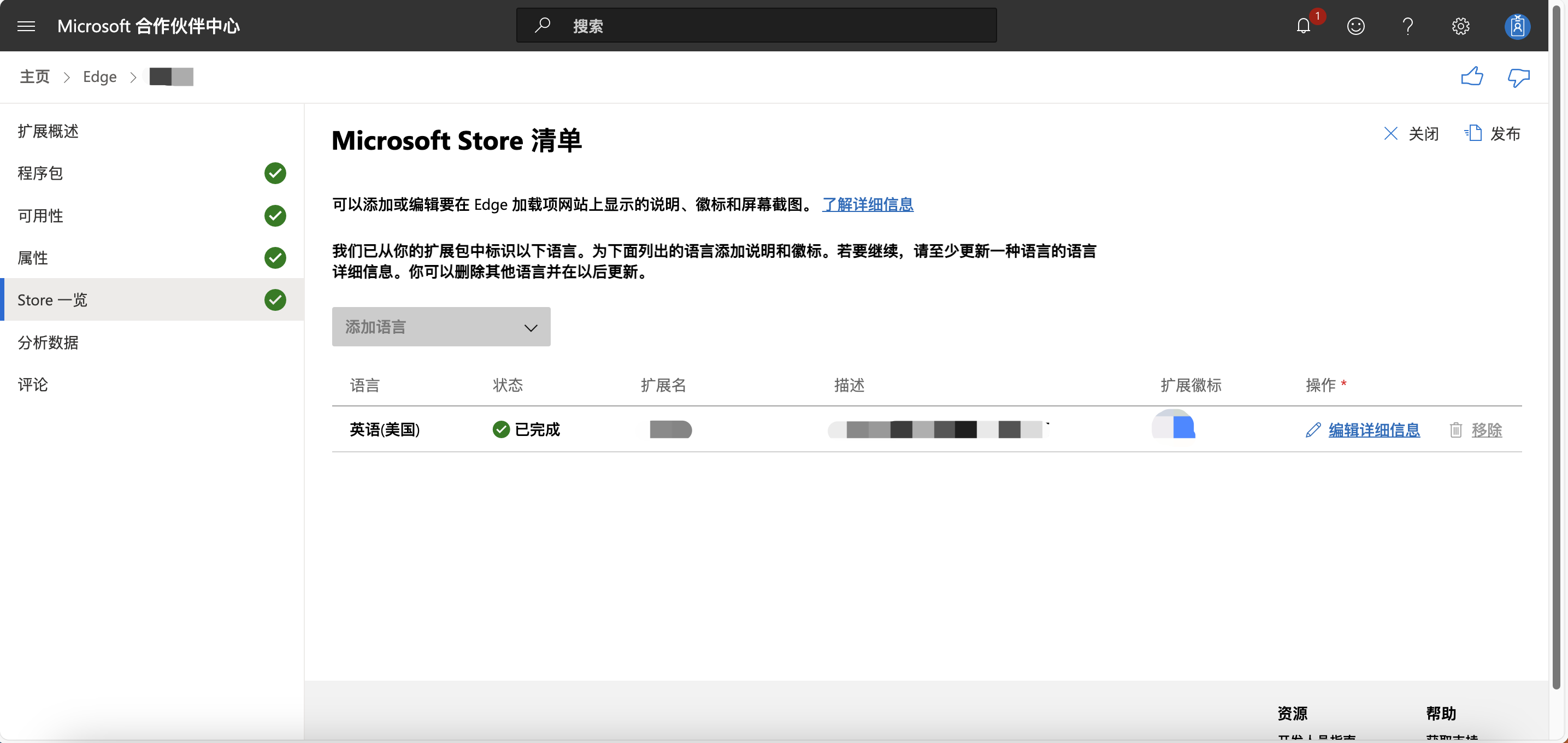Click the pencil icon beside 编辑详细信息
Screen dimensions: 1568x743
[1313, 429]
